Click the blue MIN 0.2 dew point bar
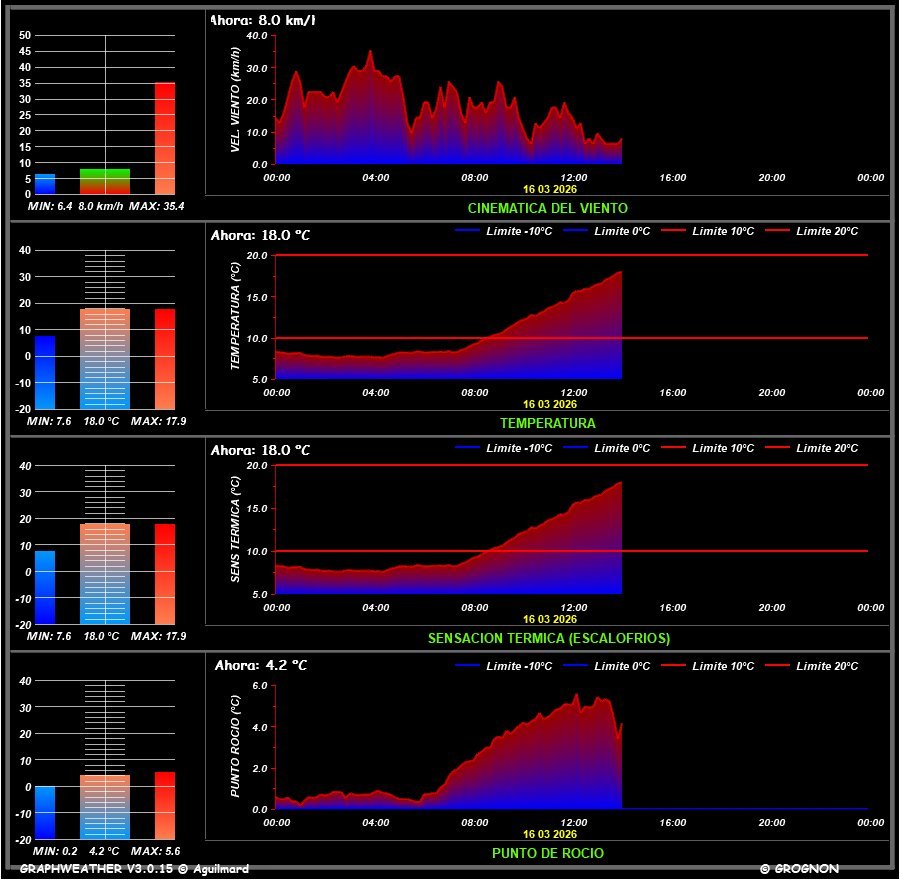900x880 pixels. [45, 812]
